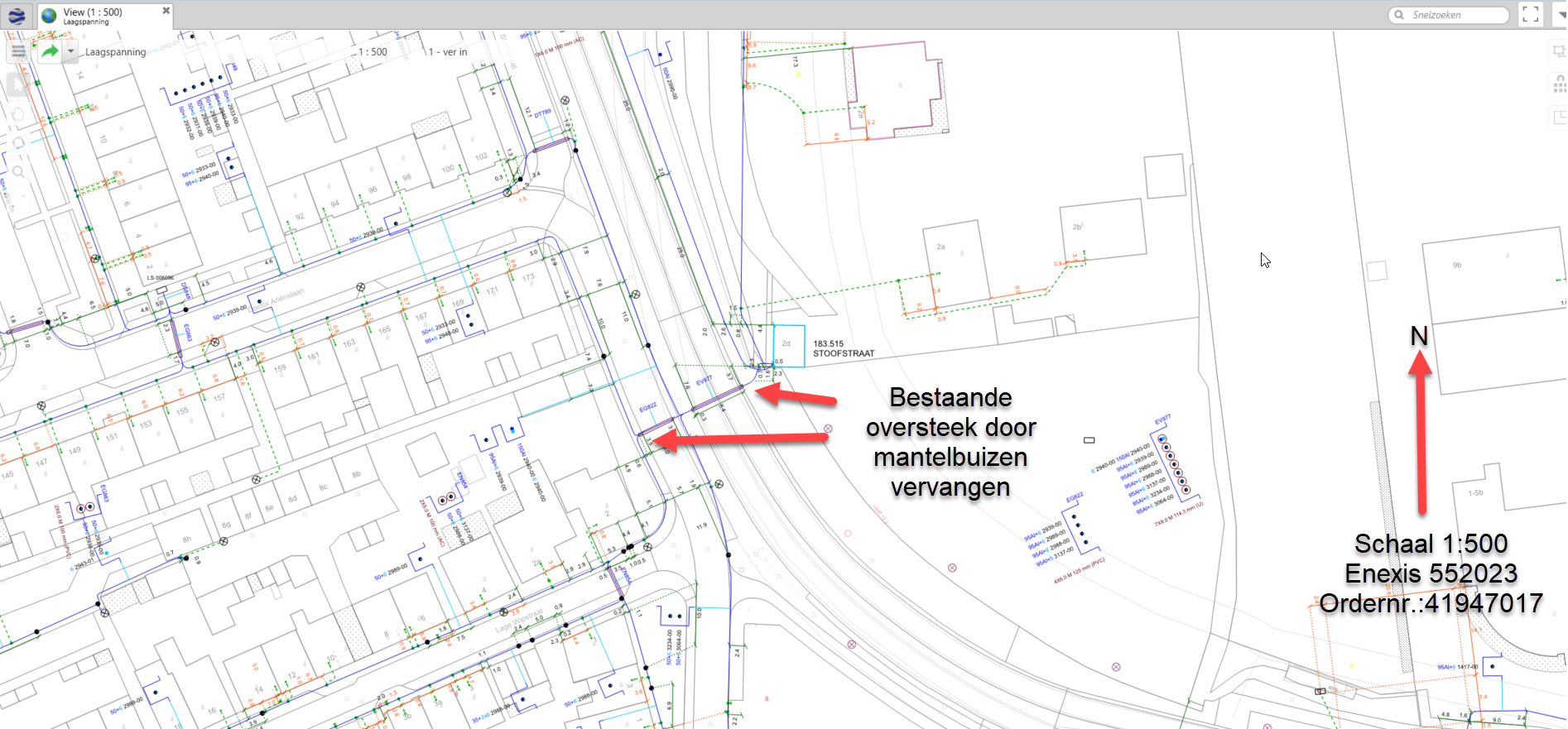Click the Laagspanning label in map toolbar
This screenshot has width=1568, height=729.
(115, 52)
